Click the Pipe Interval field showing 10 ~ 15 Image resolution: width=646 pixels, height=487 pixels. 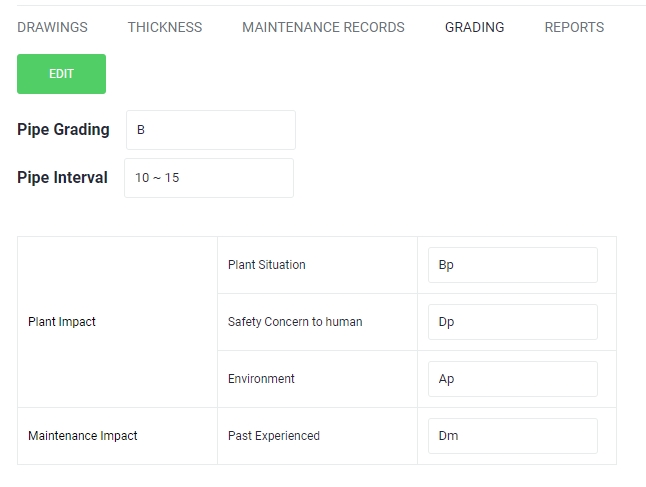[208, 178]
